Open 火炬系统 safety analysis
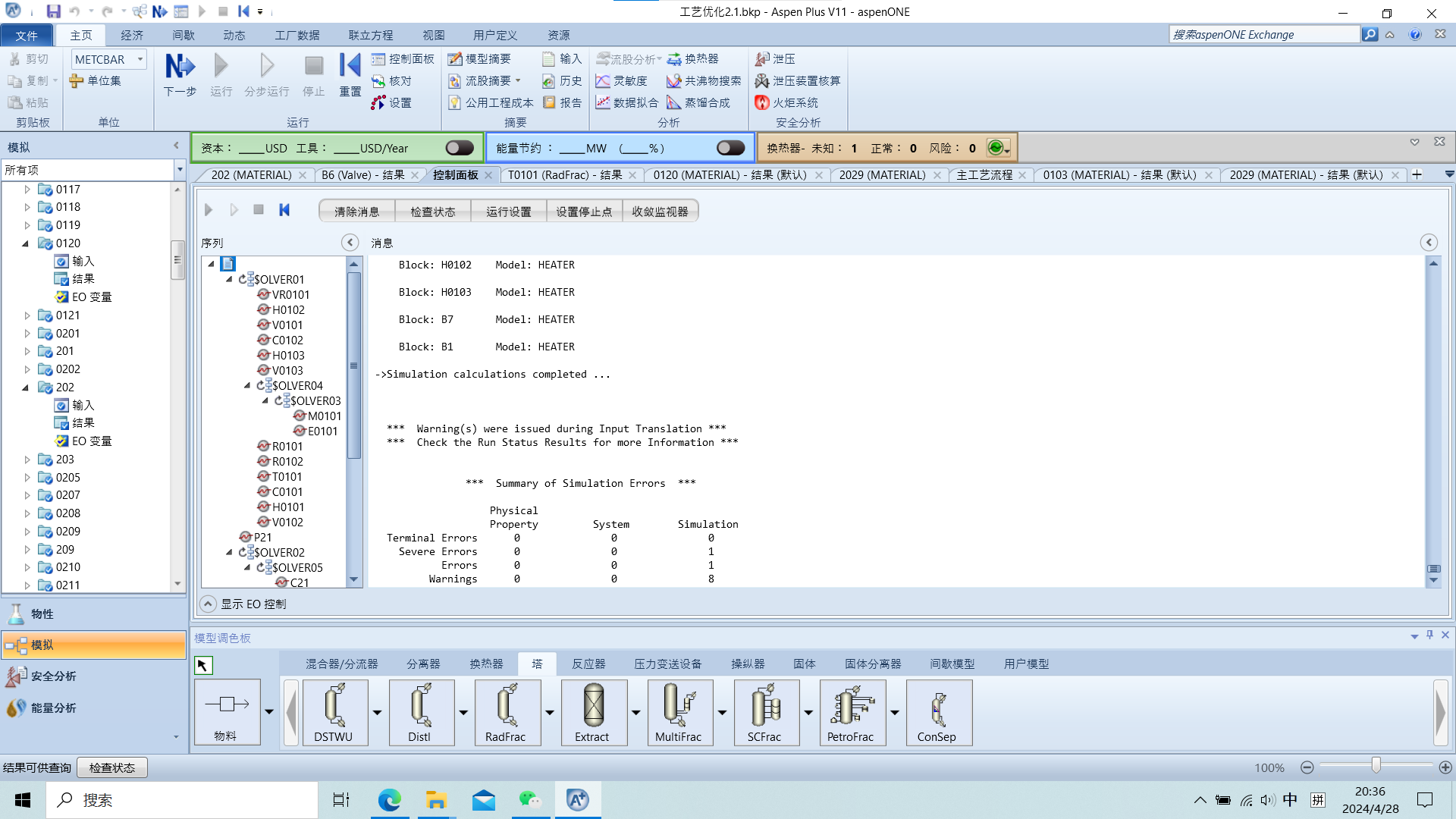 [786, 102]
